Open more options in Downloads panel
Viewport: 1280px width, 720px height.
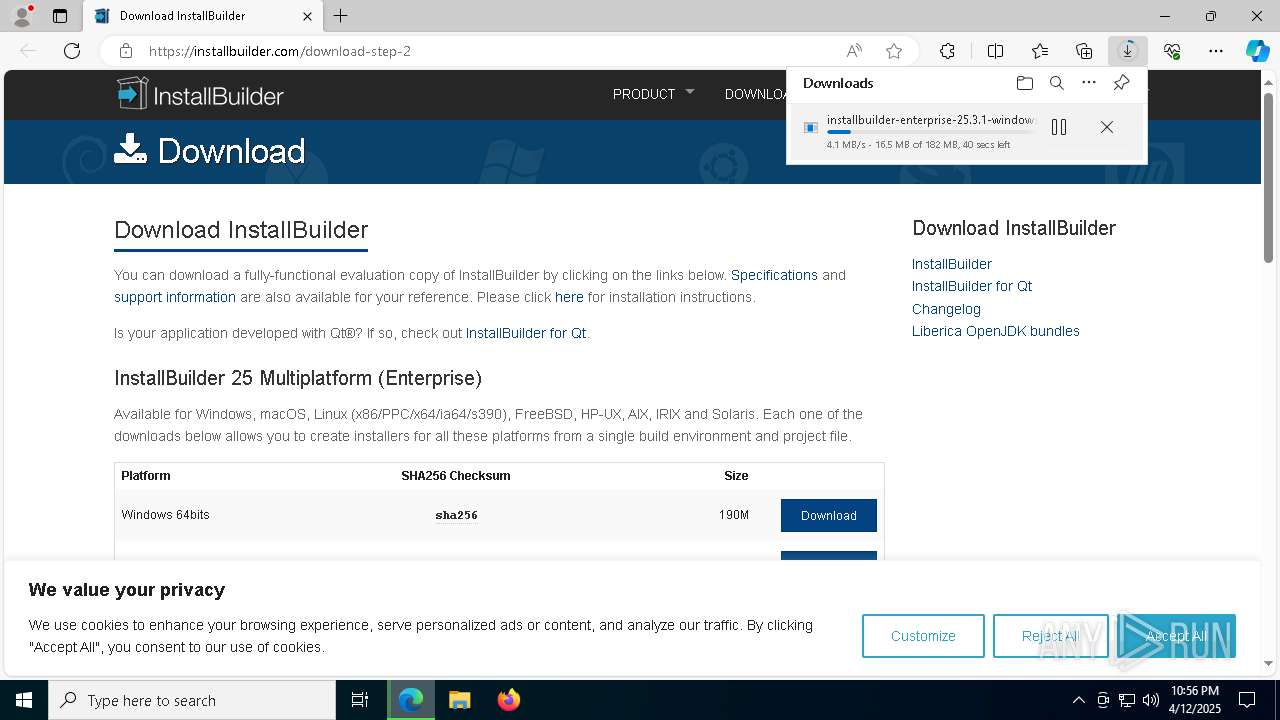tap(1089, 83)
